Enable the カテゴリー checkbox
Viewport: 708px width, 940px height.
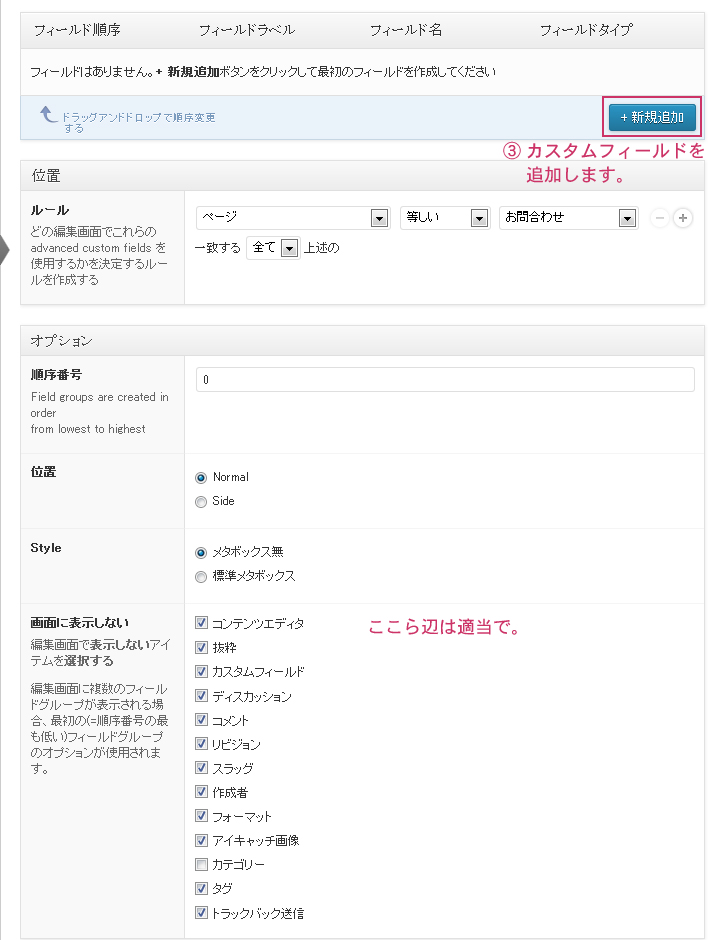pyautogui.click(x=202, y=864)
